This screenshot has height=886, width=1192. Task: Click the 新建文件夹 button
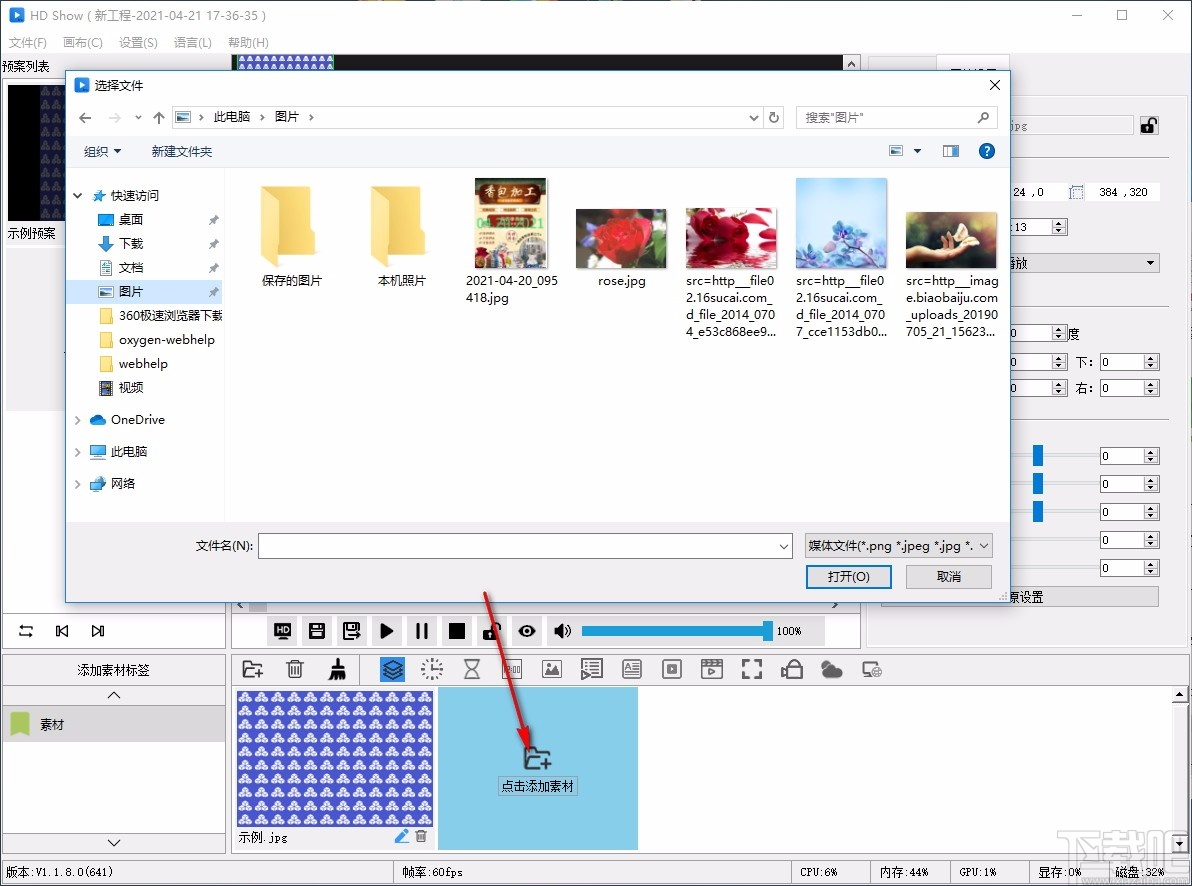tap(182, 151)
